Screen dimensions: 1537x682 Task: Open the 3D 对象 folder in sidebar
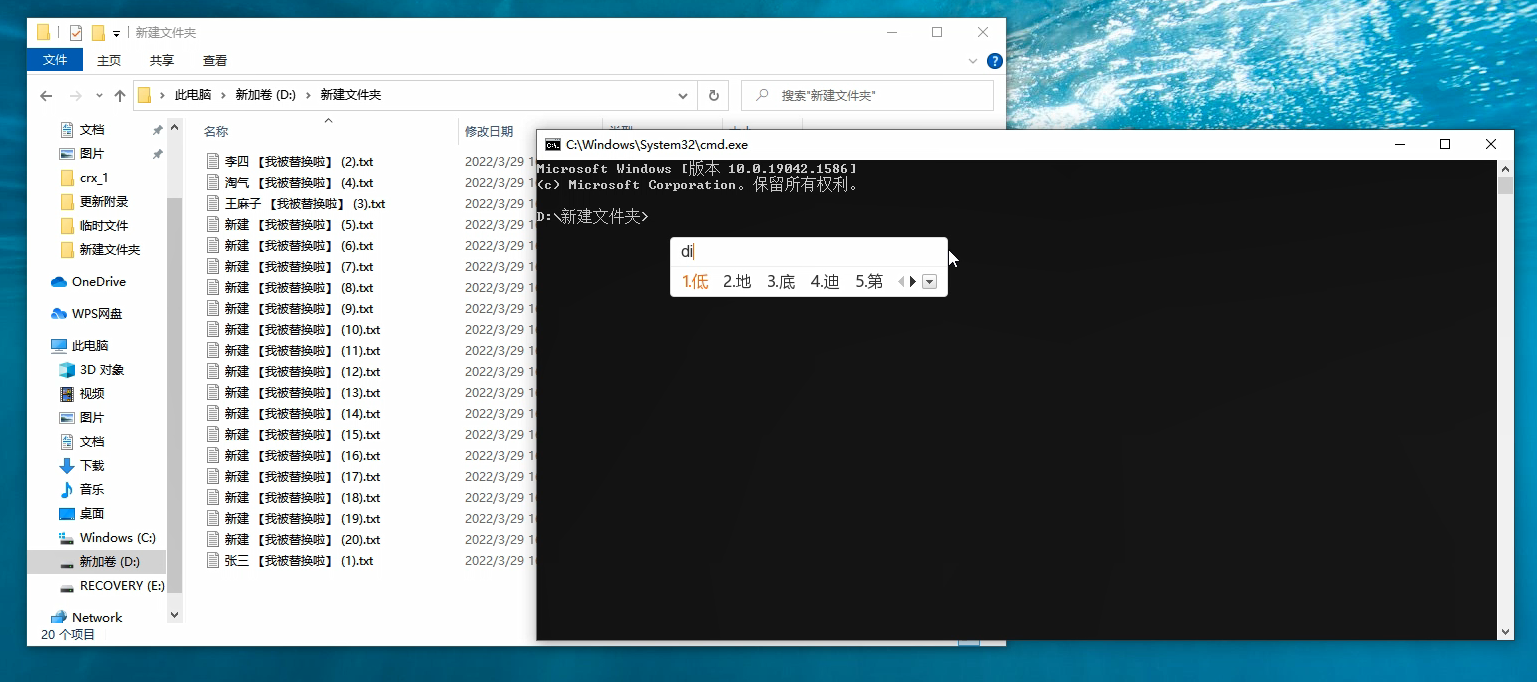[101, 370]
